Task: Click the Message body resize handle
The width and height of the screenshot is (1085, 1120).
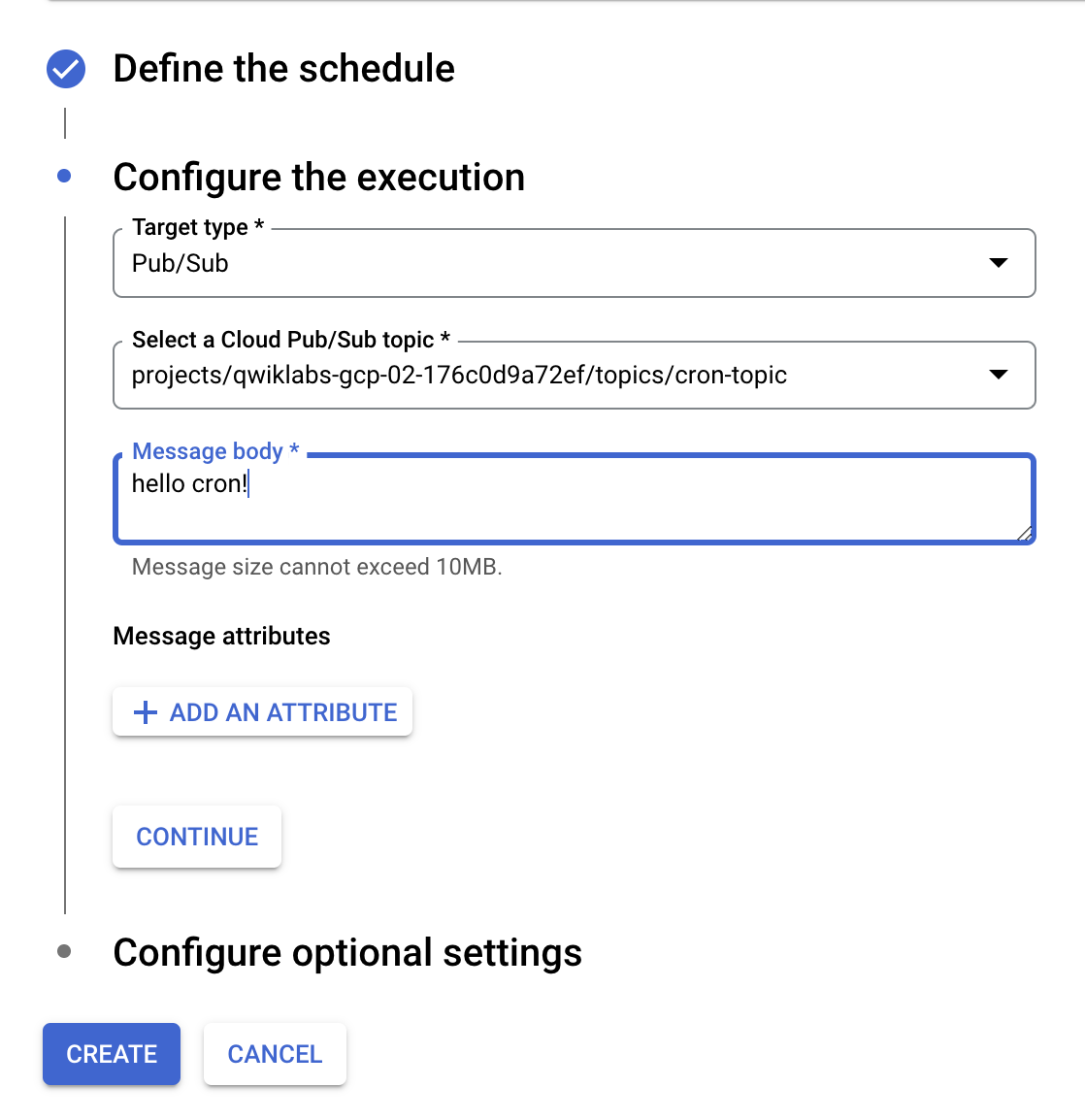Action: [x=1024, y=534]
